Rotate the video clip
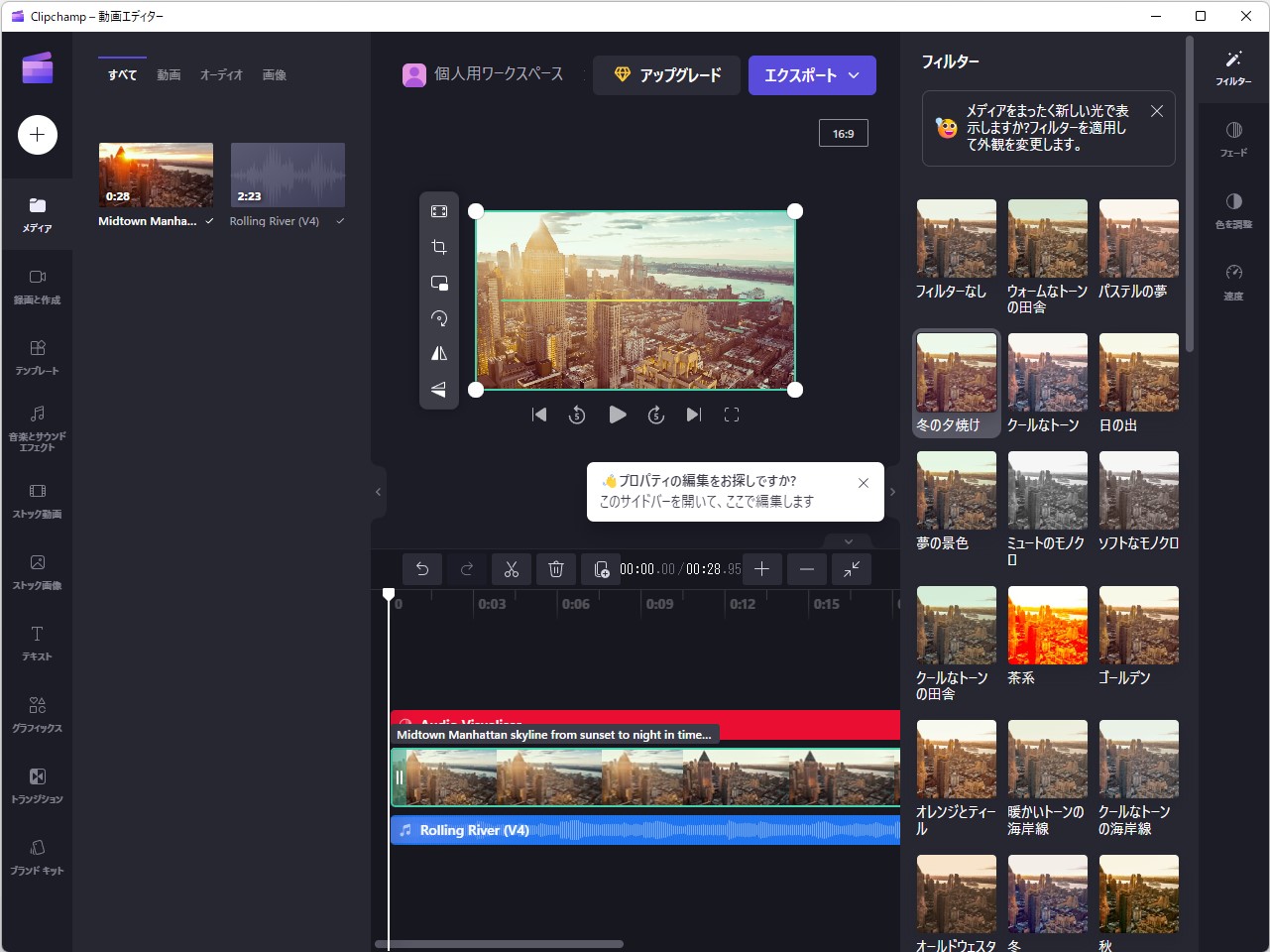The height and width of the screenshot is (952, 1270). click(439, 317)
